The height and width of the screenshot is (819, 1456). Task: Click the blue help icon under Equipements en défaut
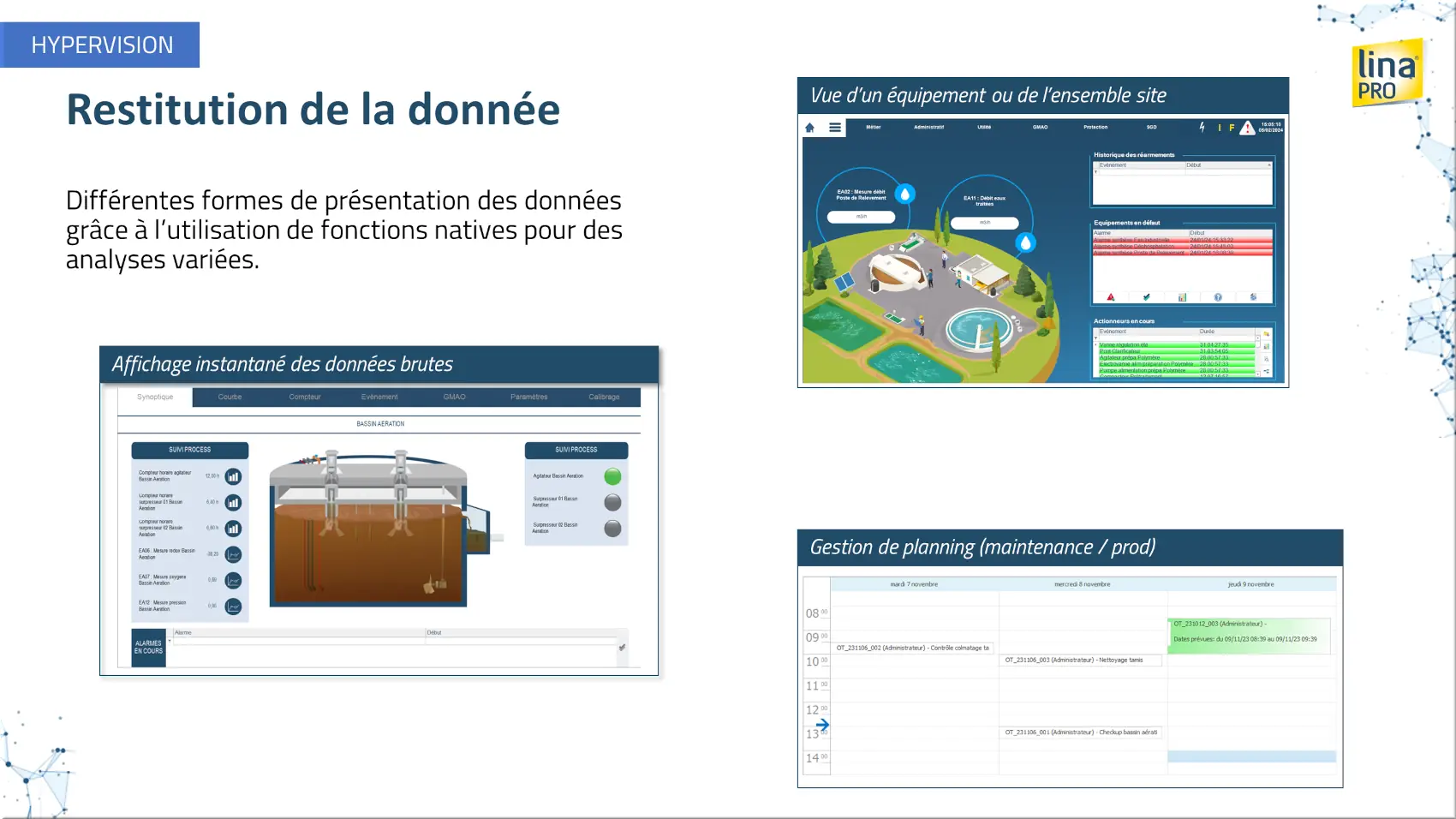coord(1217,297)
